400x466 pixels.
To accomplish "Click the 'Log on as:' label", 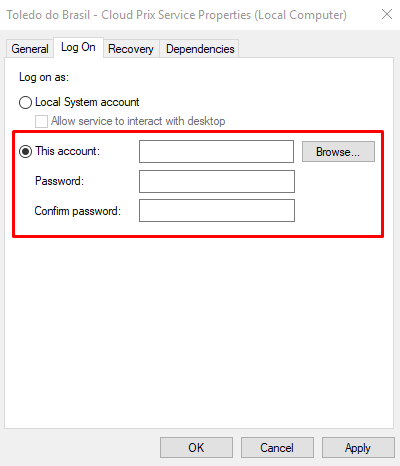I will pos(44,77).
